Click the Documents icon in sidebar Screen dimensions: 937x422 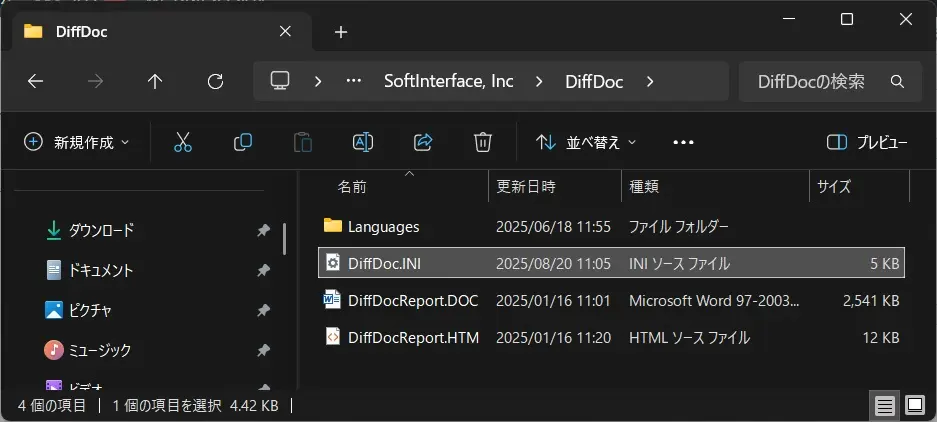[x=54, y=270]
